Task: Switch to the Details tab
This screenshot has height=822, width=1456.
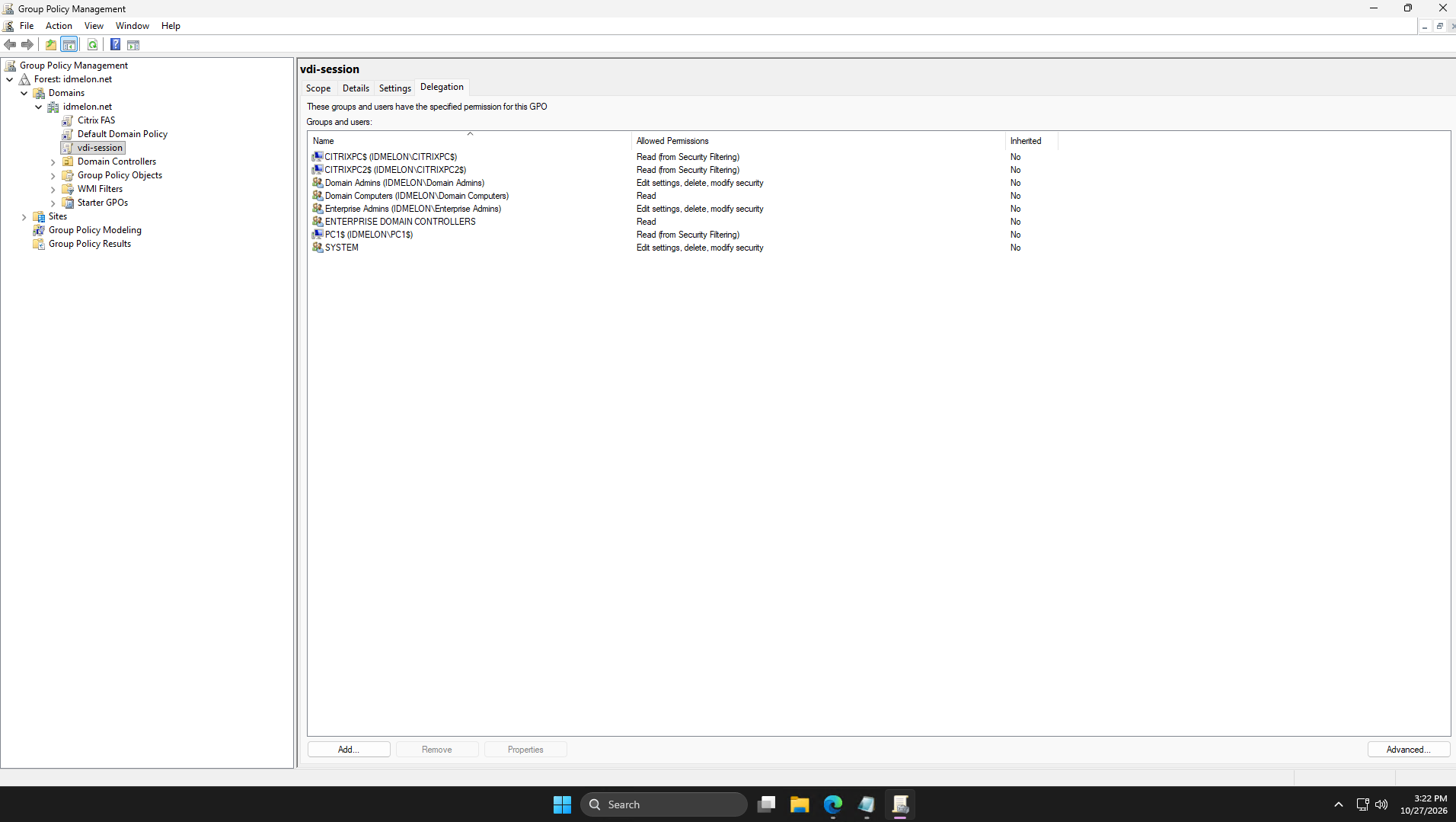Action: pos(356,88)
